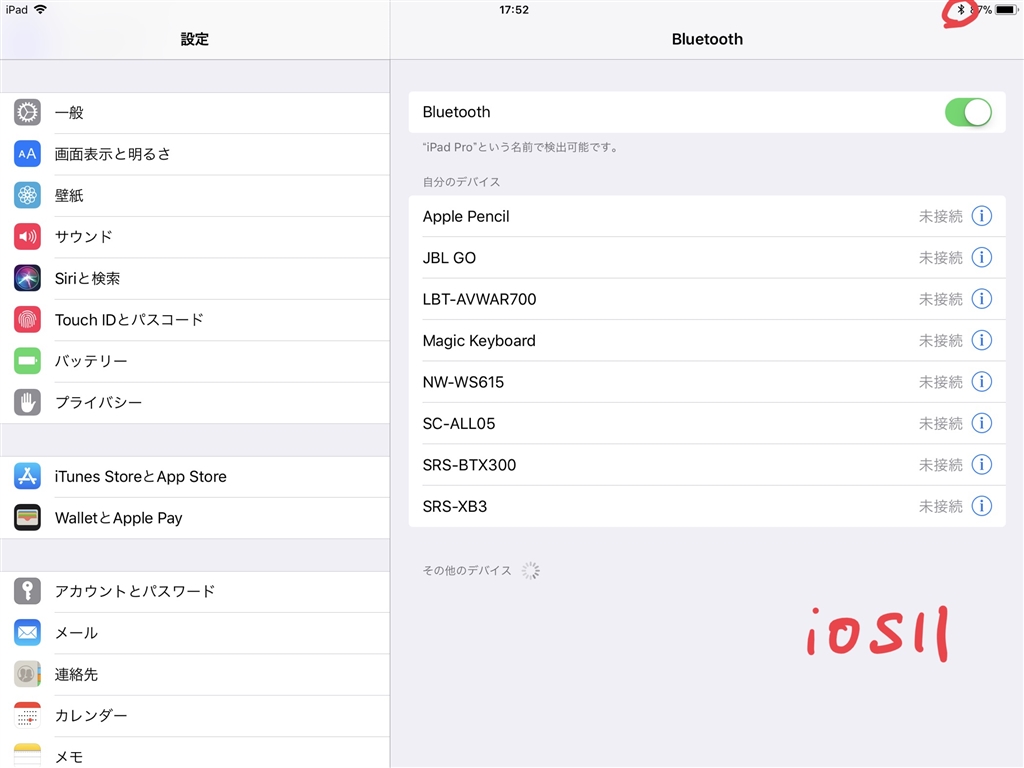Tap the アカウントとパスワード key icon
This screenshot has height=768, width=1024.
pos(27,591)
